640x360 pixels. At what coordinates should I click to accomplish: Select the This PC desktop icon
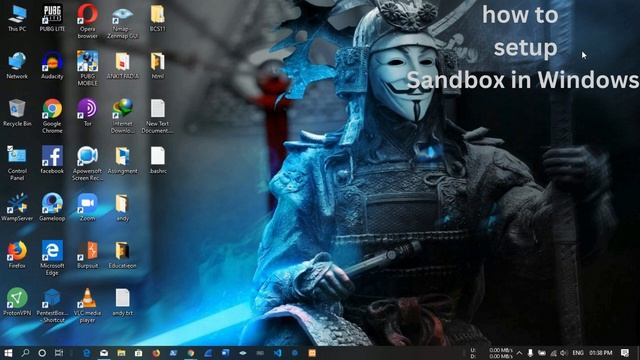pos(17,18)
